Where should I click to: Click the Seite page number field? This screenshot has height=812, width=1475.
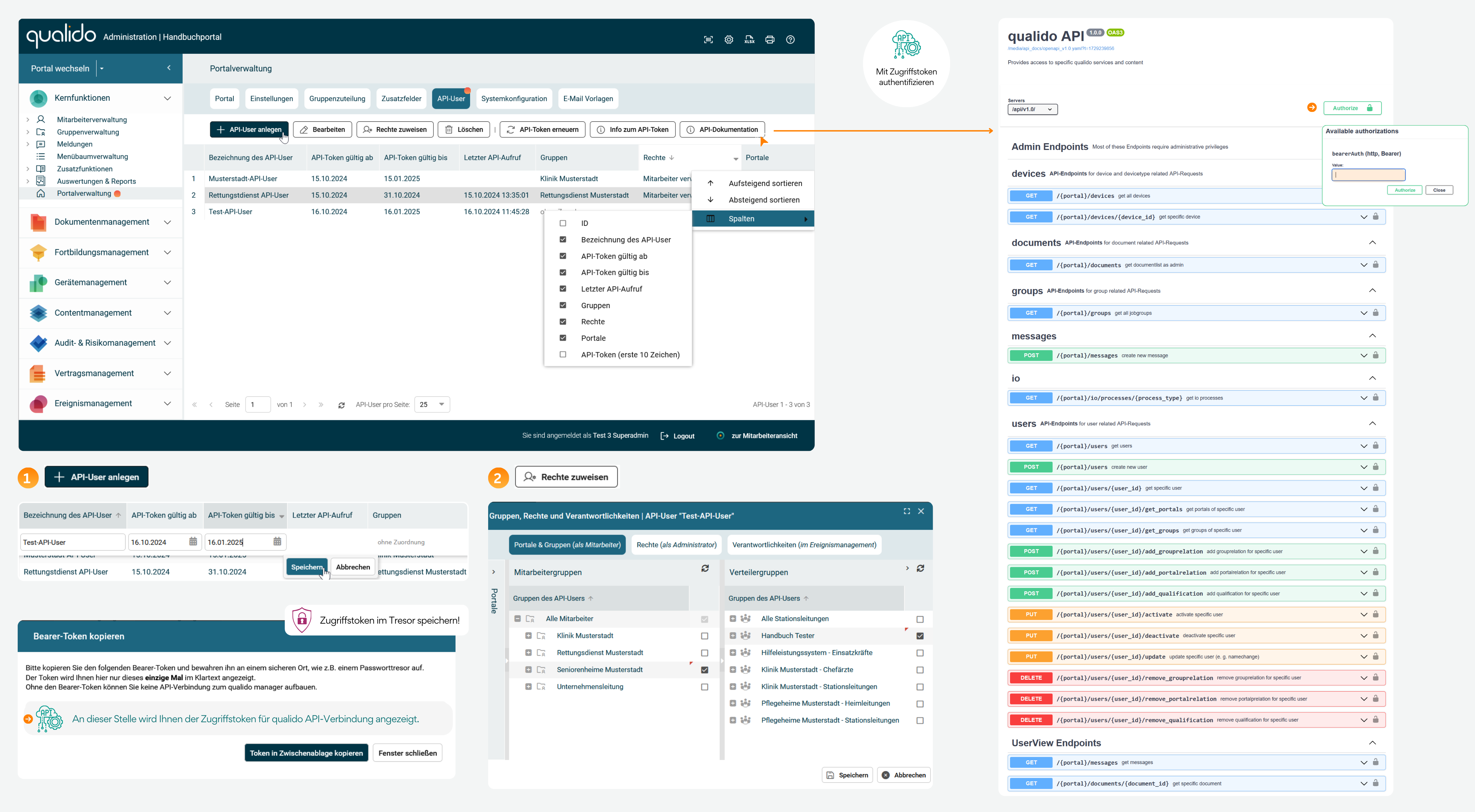pyautogui.click(x=258, y=405)
